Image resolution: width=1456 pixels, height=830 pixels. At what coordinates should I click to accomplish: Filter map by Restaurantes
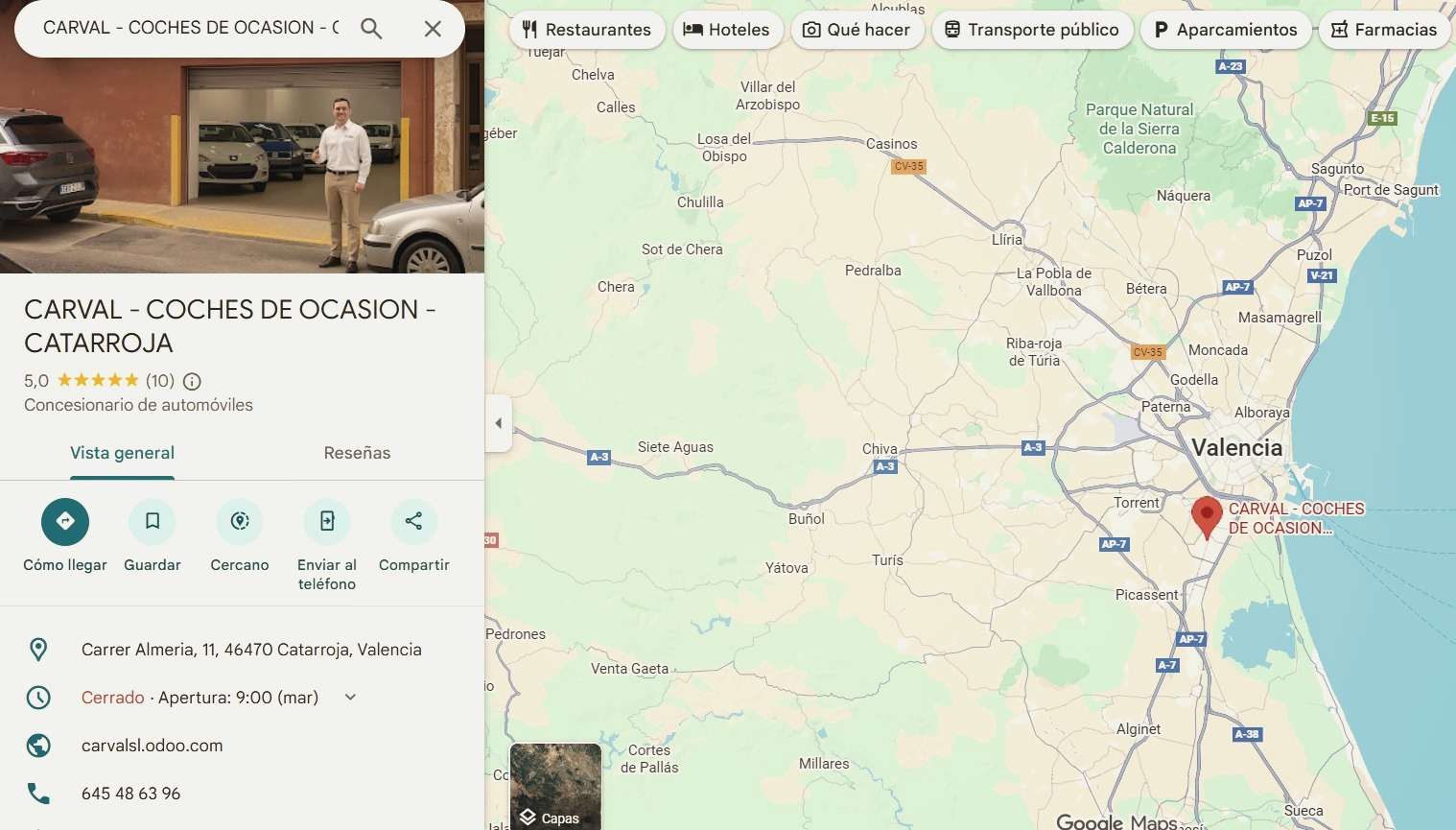(x=587, y=30)
